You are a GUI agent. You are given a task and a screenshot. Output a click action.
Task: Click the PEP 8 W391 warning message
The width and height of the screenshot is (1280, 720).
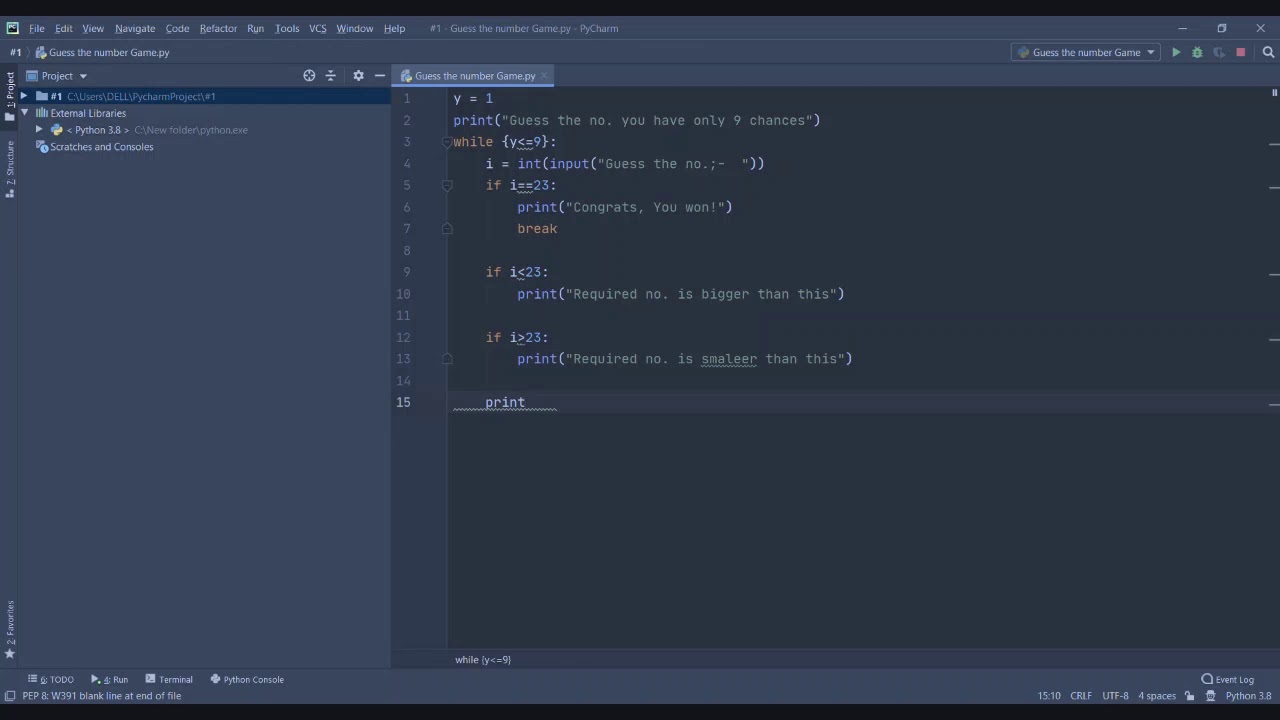[x=102, y=695]
